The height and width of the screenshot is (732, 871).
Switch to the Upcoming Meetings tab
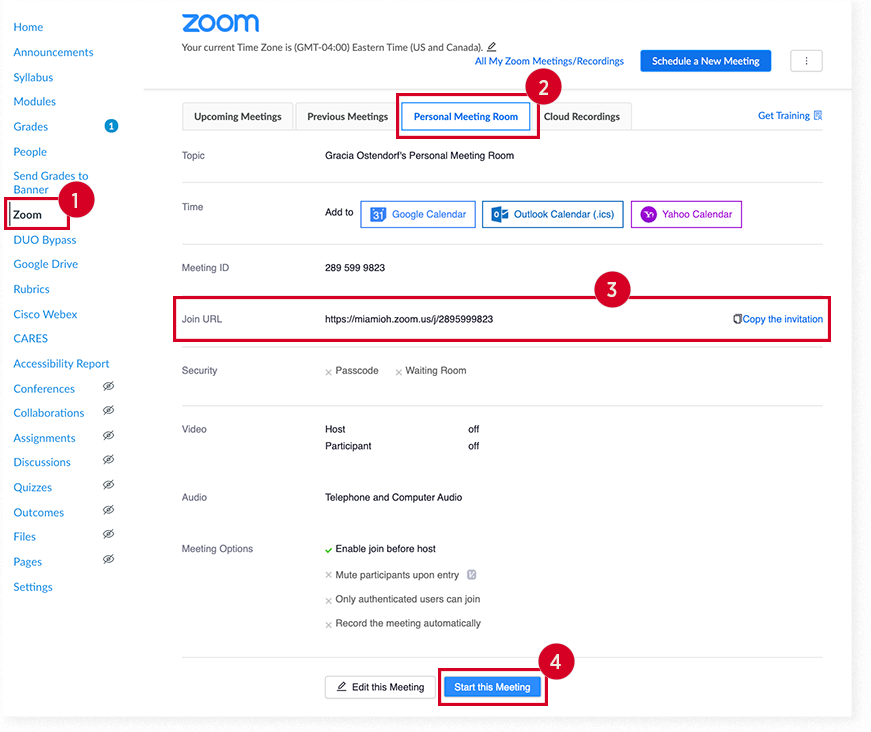pyautogui.click(x=238, y=117)
